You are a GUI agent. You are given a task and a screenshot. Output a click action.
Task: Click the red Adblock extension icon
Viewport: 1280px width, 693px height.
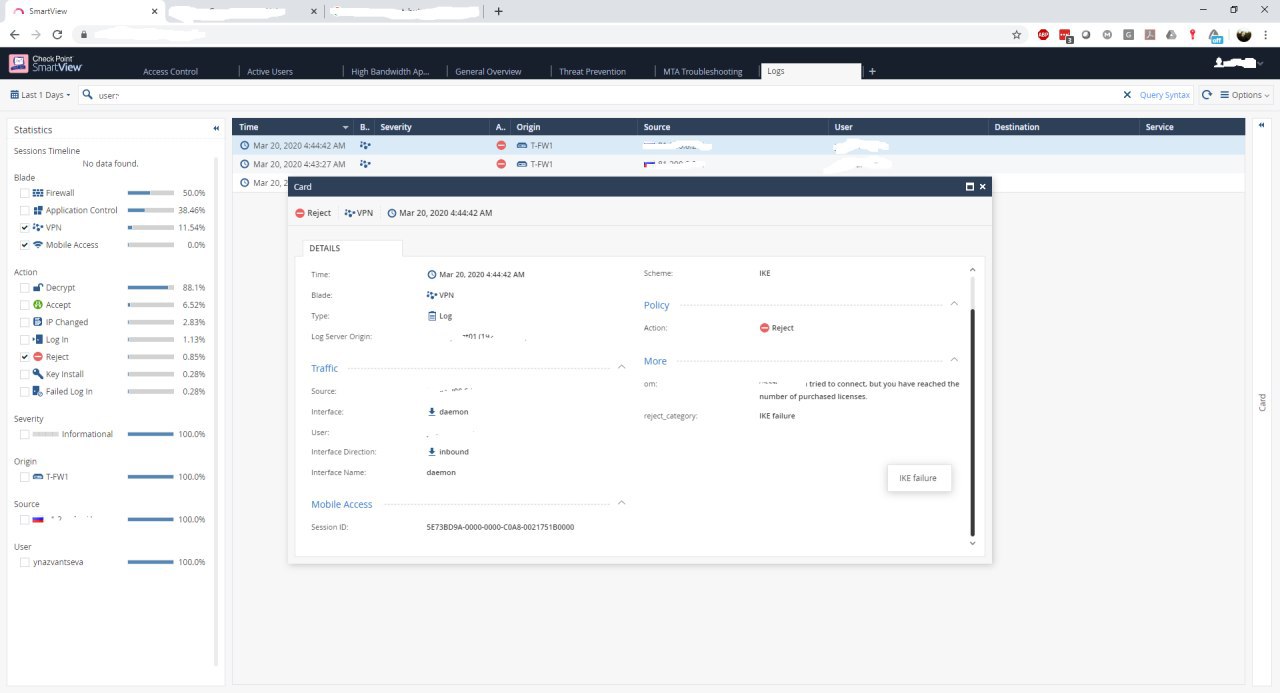[1043, 34]
